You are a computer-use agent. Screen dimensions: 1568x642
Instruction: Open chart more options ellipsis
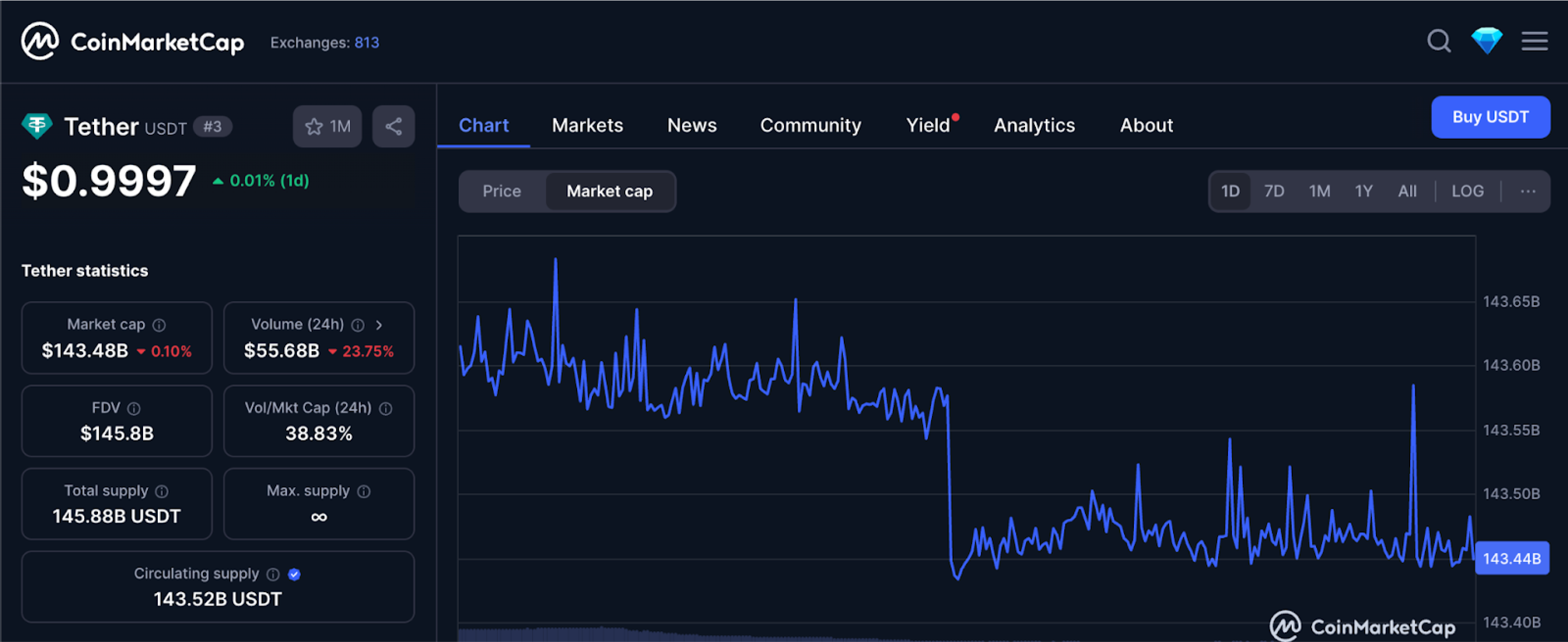(1528, 191)
